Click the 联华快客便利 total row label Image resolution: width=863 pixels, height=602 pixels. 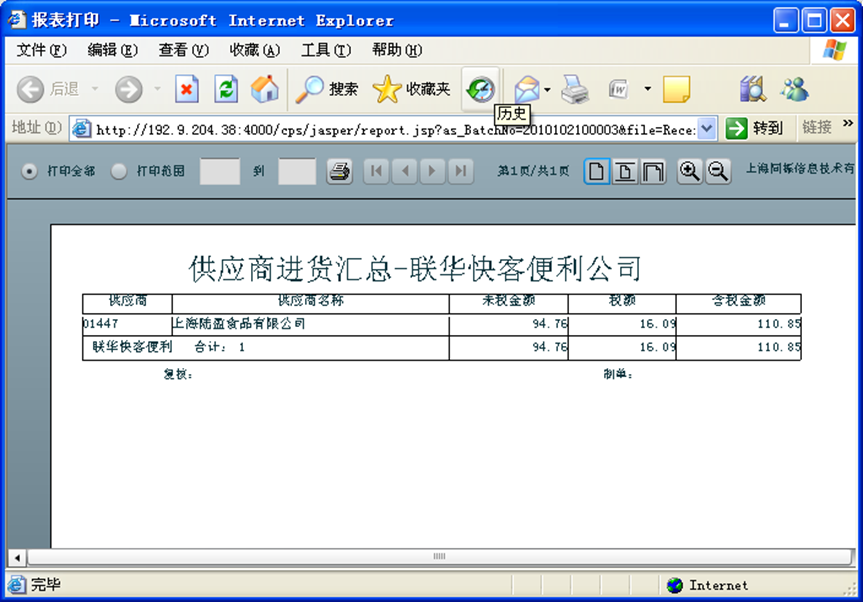132,347
